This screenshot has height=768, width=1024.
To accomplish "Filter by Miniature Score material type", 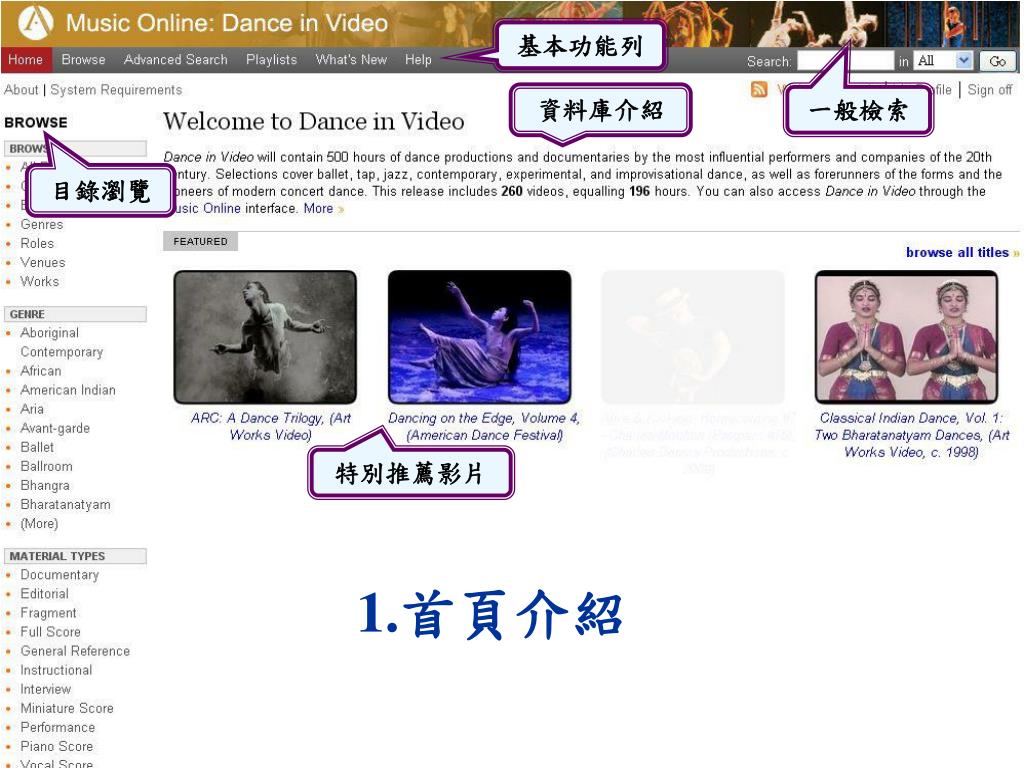I will click(67, 708).
